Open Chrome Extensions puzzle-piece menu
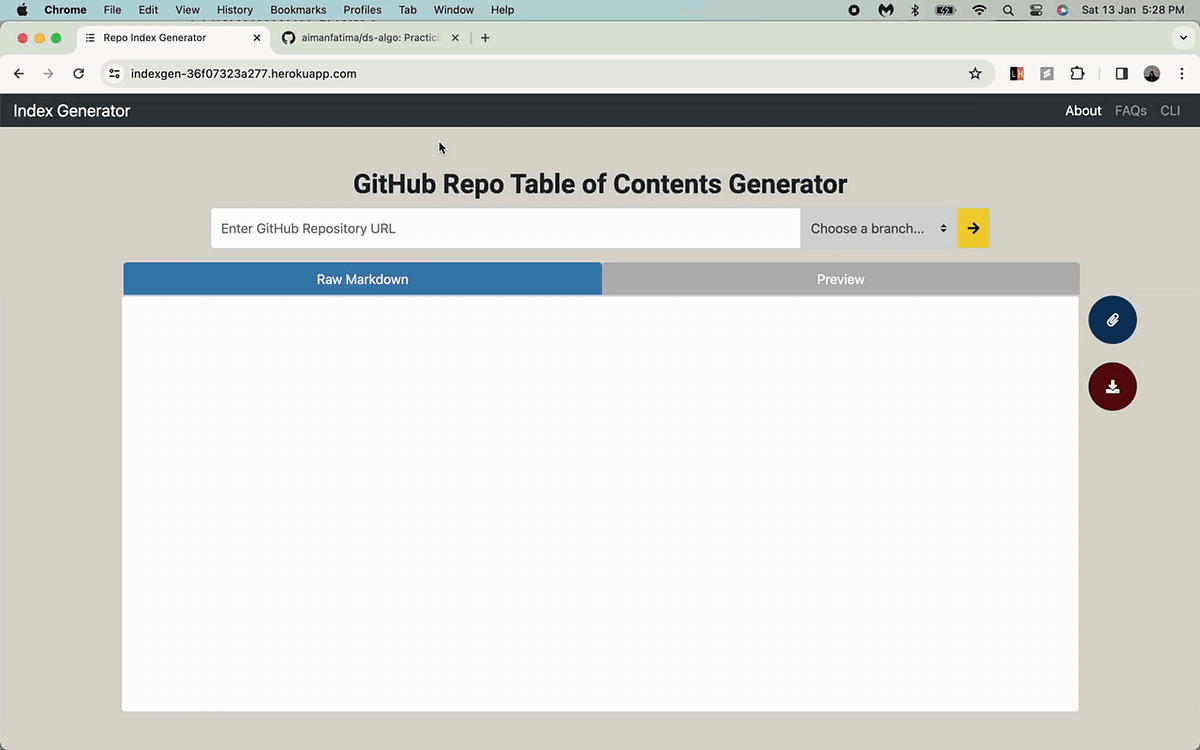 coord(1077,73)
